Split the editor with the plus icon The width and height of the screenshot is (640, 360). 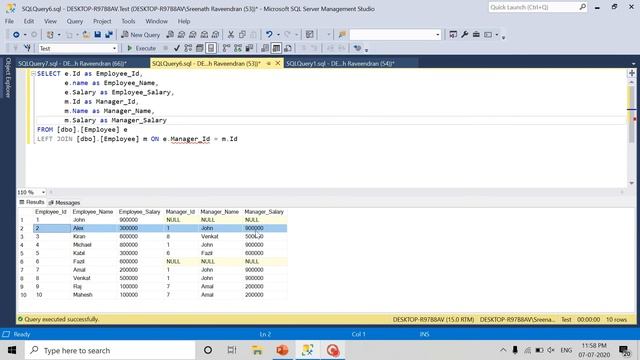[x=632, y=73]
